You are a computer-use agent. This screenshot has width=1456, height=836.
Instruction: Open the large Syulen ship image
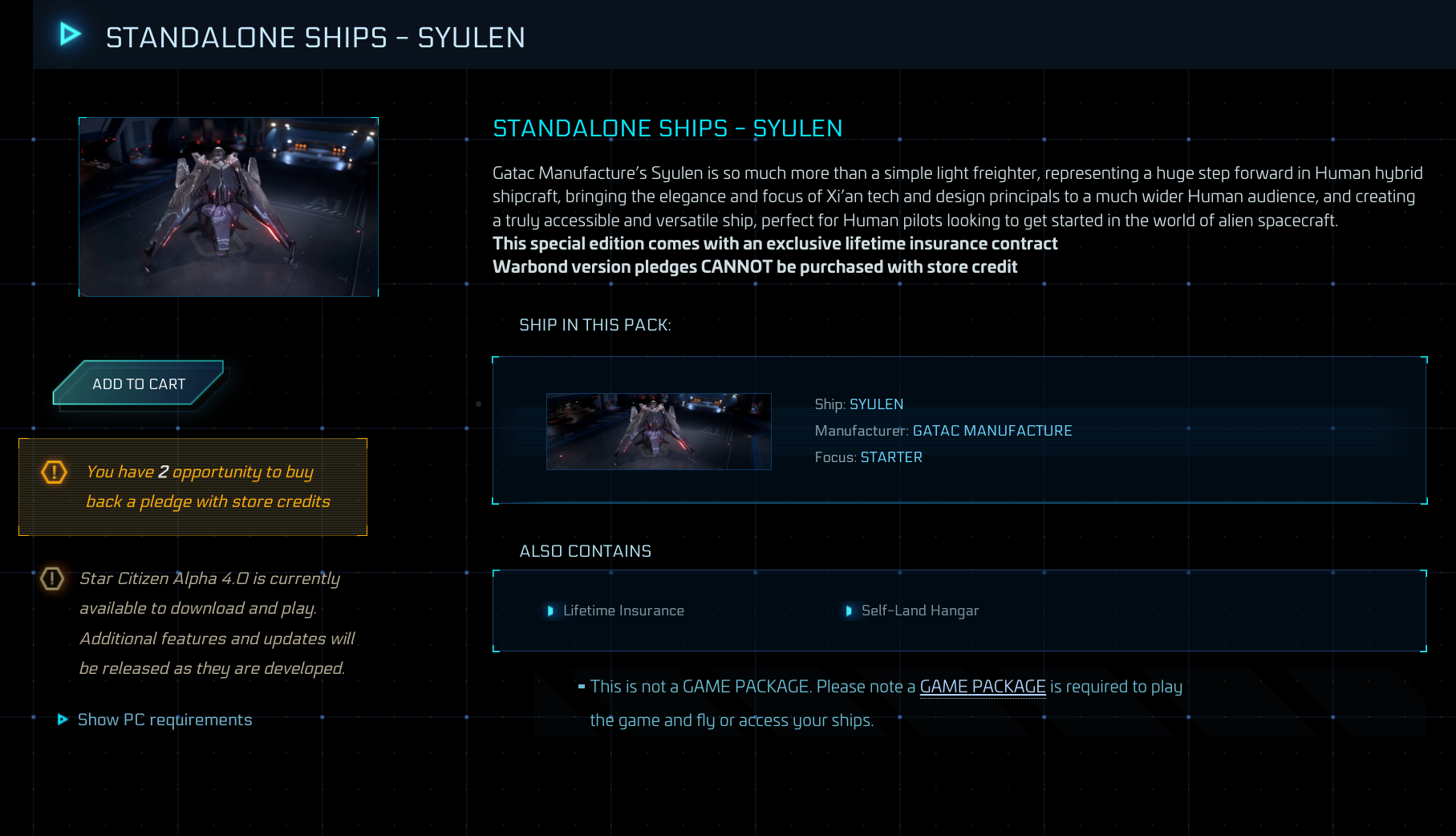pyautogui.click(x=229, y=207)
